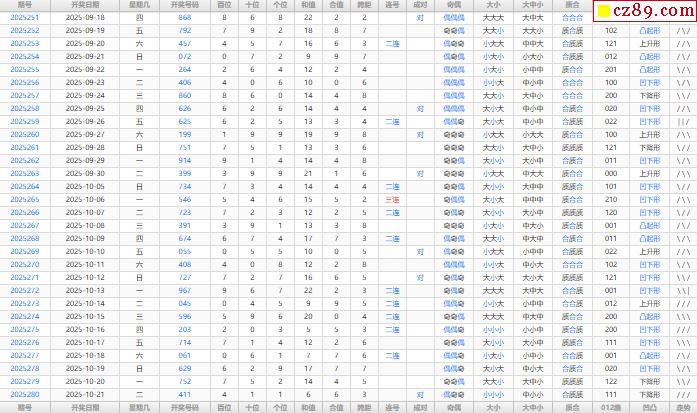Click the 对 marker in row 2025251
This screenshot has height=413, width=697.
pos(420,18)
